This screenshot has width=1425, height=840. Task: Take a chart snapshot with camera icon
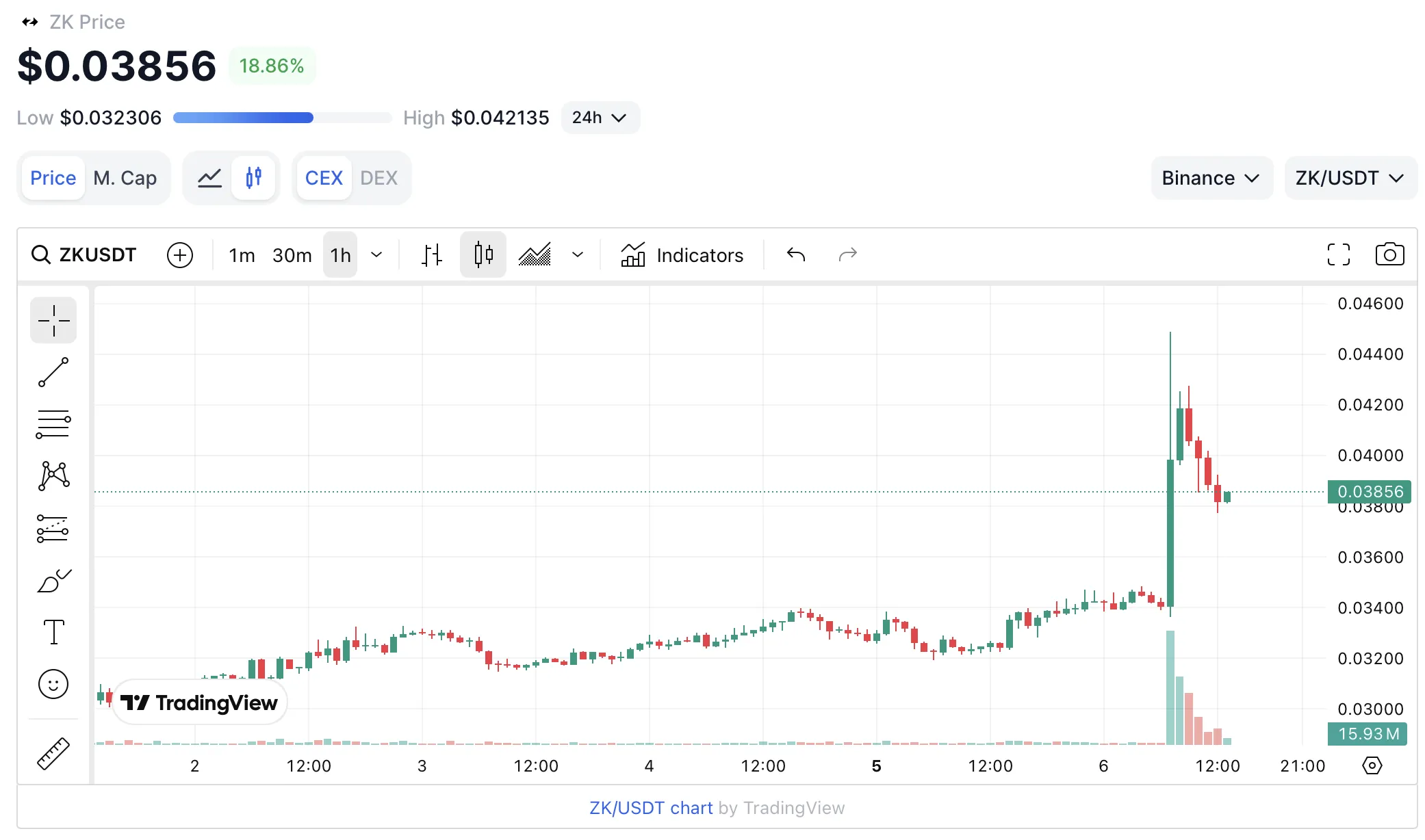(1389, 254)
